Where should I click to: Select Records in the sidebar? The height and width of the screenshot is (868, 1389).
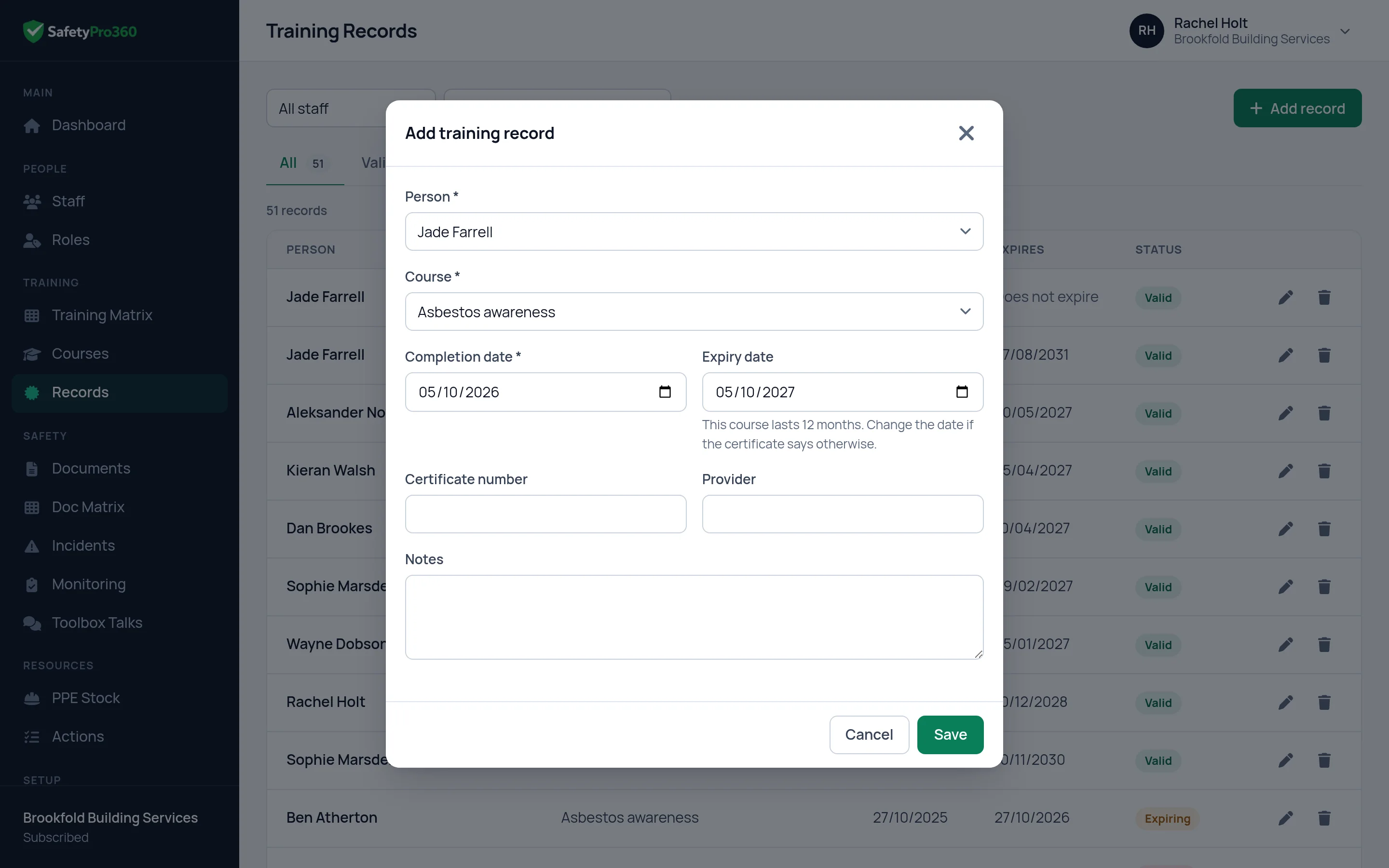(x=120, y=392)
